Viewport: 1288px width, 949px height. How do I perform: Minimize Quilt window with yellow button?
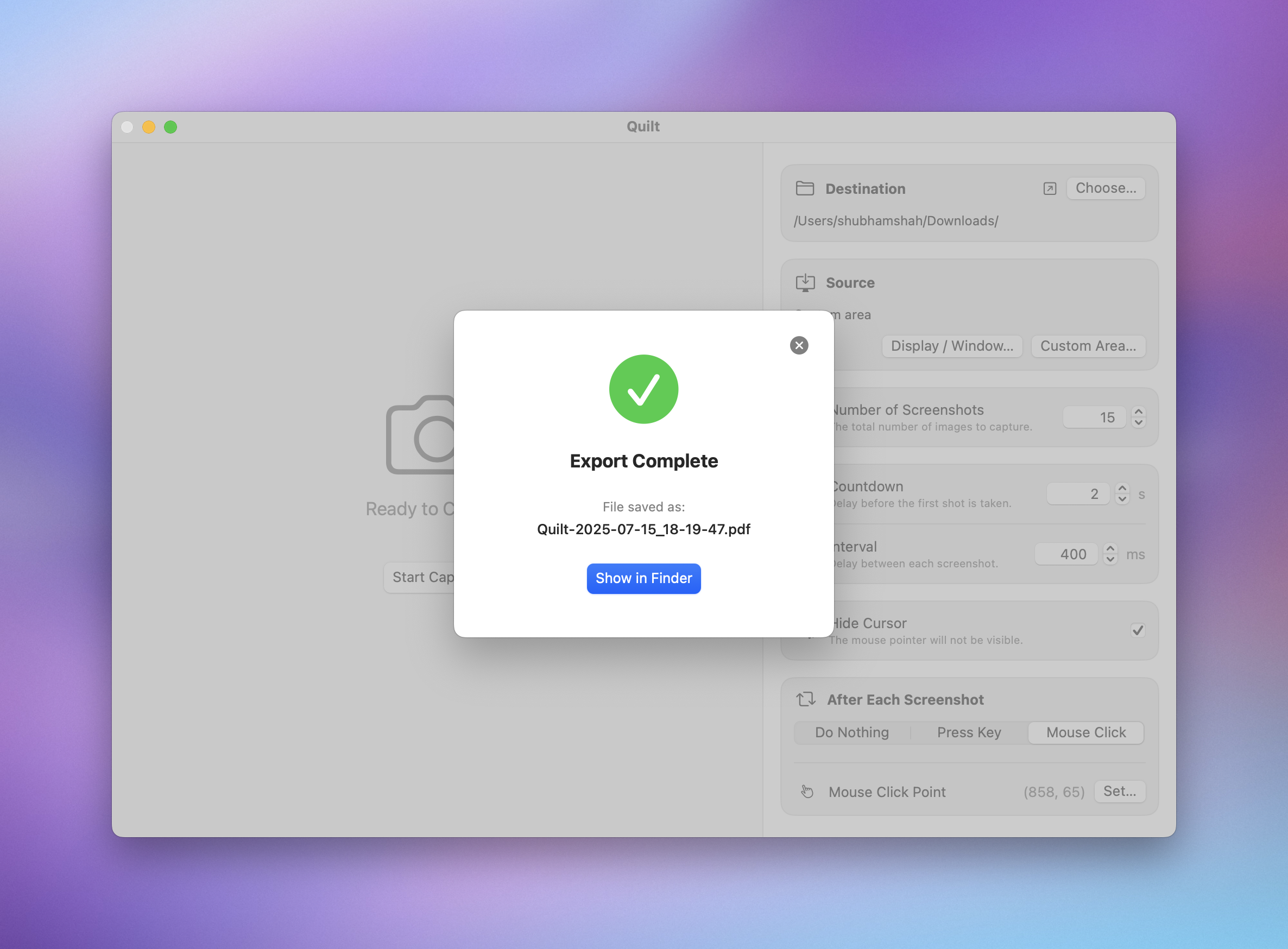pyautogui.click(x=148, y=127)
